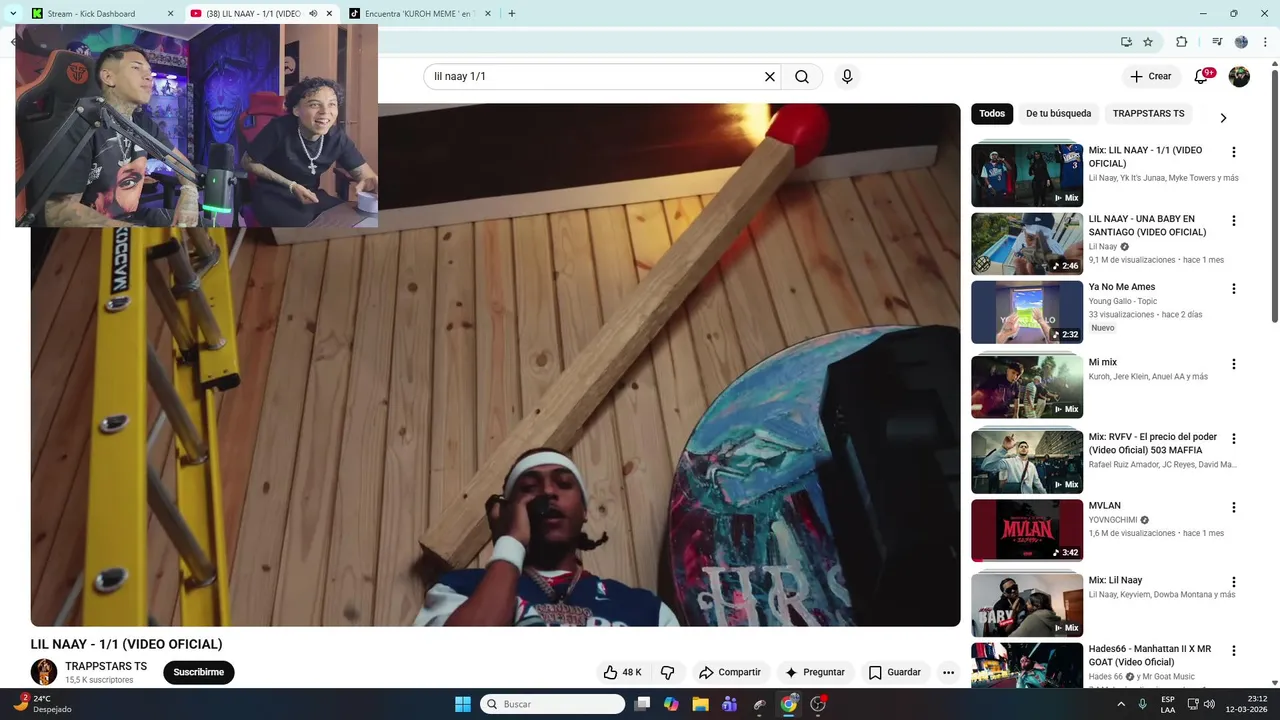Click the Chrome taskbar icon
Viewport: 1280px width, 720px height.
pyautogui.click(x=789, y=704)
